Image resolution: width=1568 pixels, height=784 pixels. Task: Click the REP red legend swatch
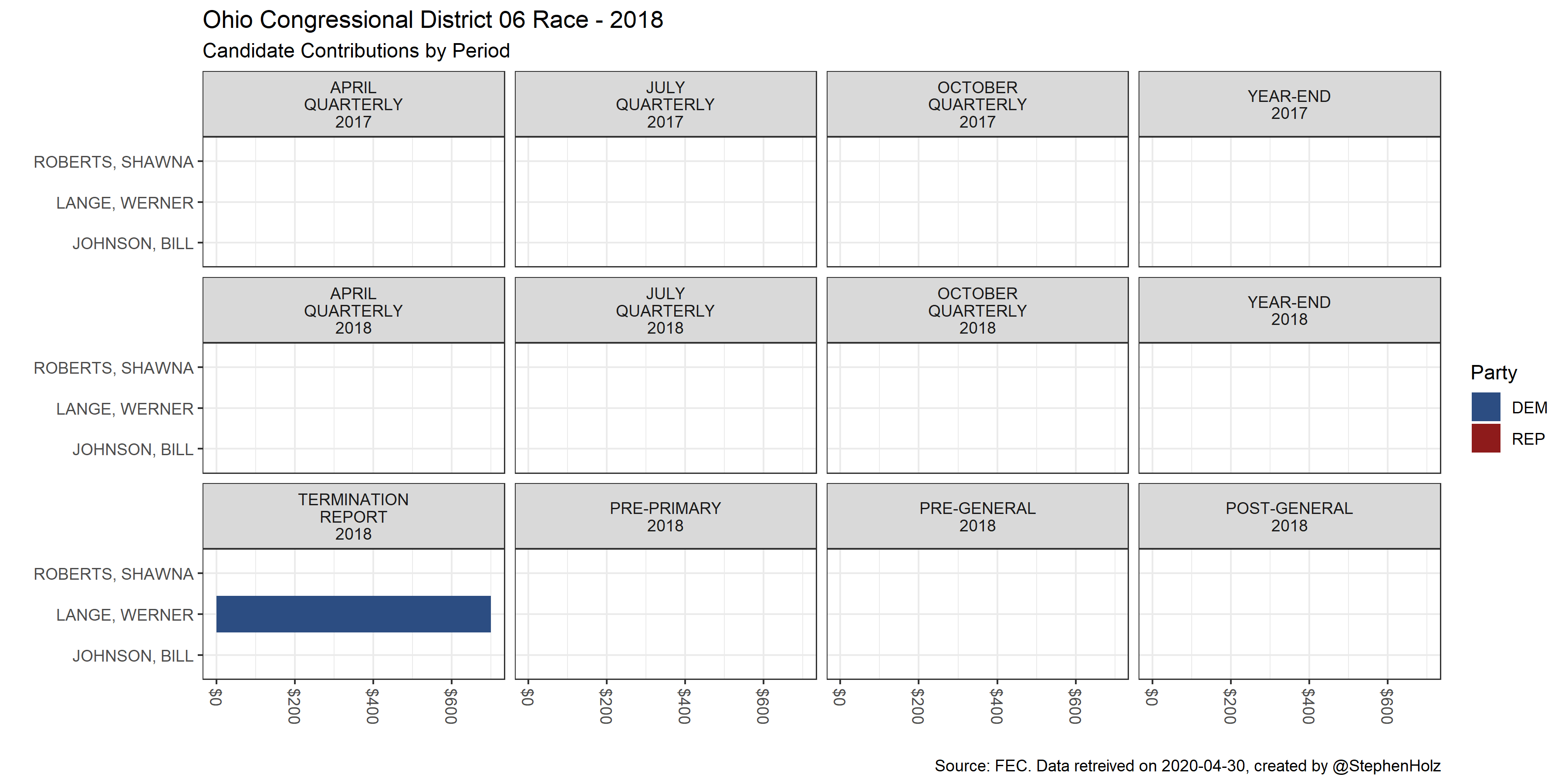click(x=1485, y=438)
